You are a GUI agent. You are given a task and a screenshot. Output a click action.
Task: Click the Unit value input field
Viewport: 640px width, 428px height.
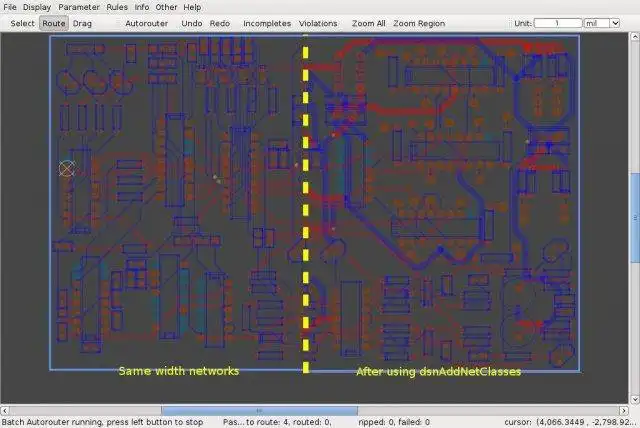click(x=558, y=23)
